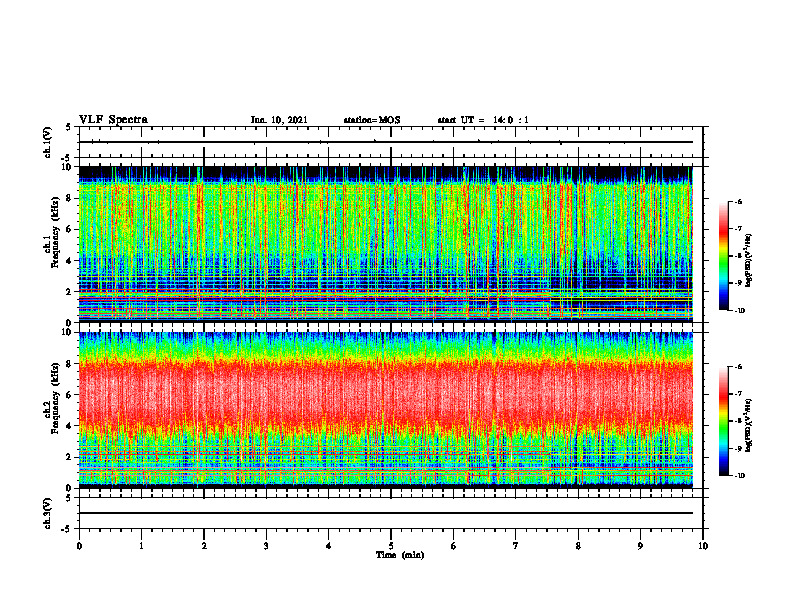Click the "station=MOS" header label
The image size is (792, 612).
[x=372, y=120]
